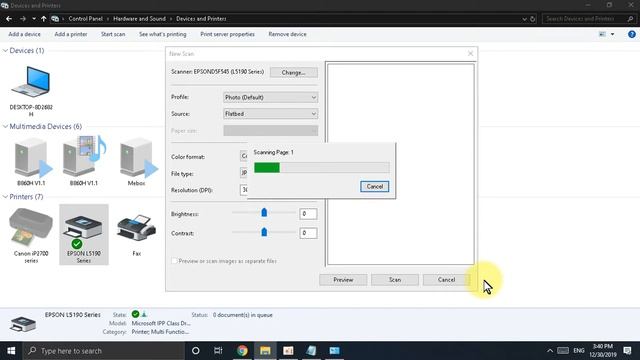Image resolution: width=640 pixels, height=360 pixels.
Task: Click the scan preview area
Action: [400, 164]
